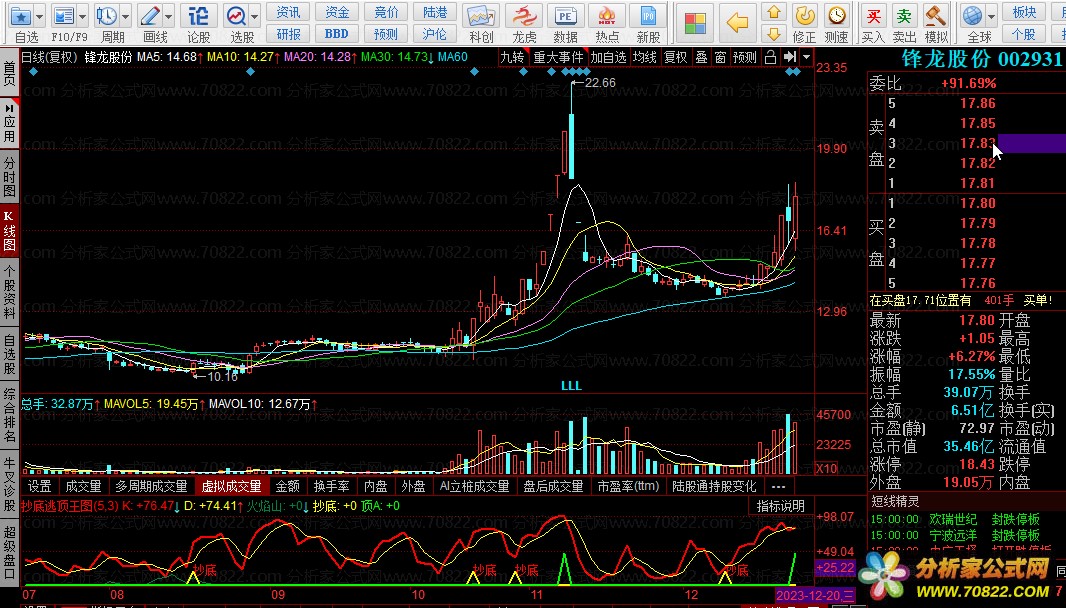Click the 修正 refresh correction icon
Viewport: 1066px width, 608px height.
click(805, 16)
